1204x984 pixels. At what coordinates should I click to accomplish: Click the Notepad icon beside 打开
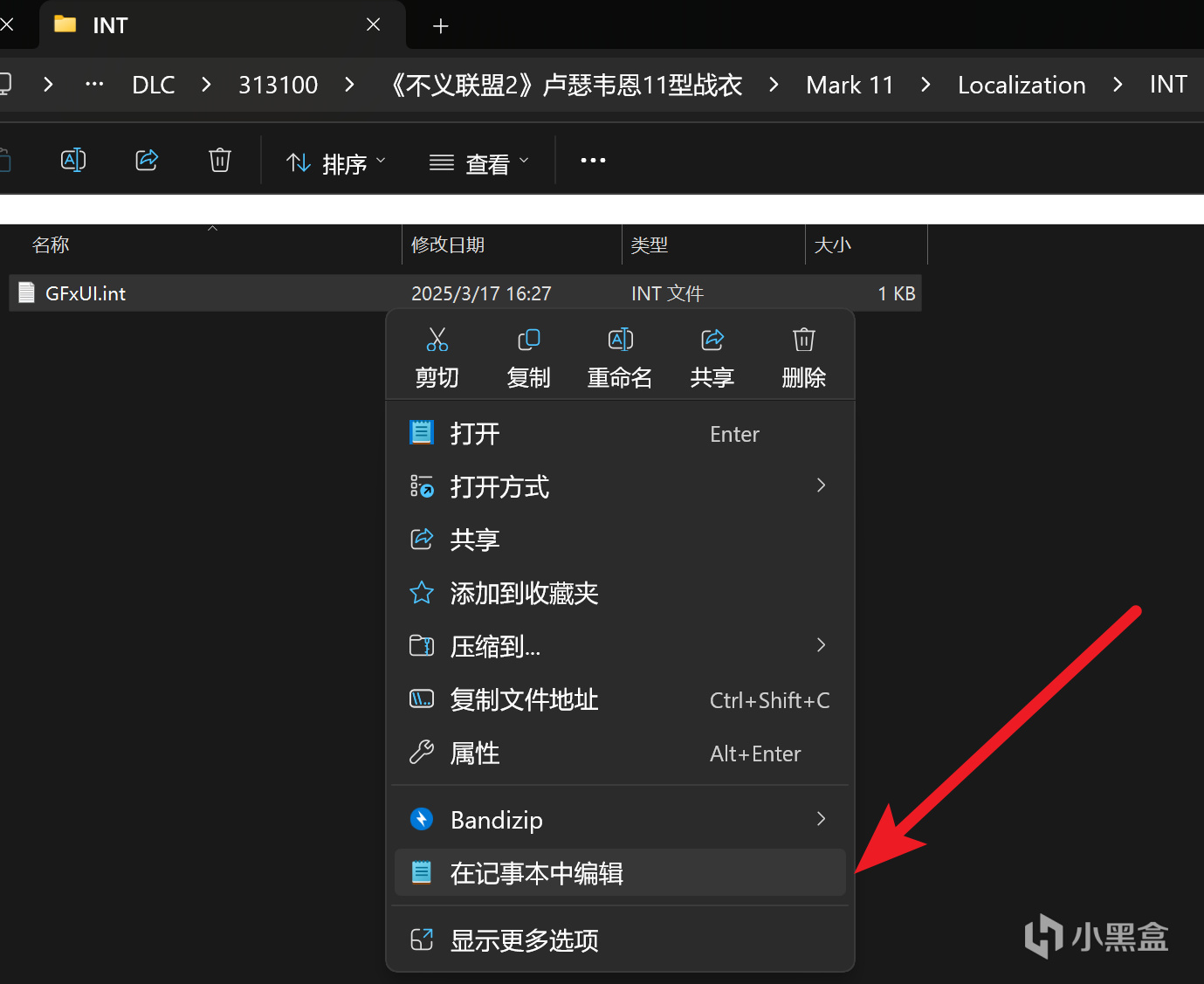[x=422, y=433]
